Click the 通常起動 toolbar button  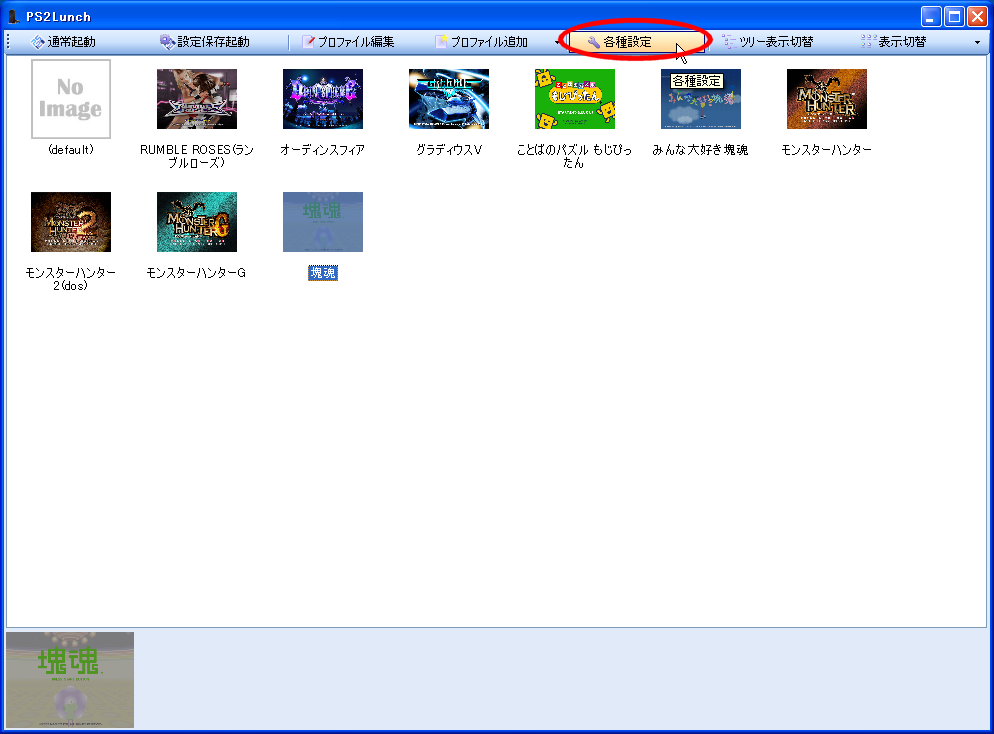point(63,42)
